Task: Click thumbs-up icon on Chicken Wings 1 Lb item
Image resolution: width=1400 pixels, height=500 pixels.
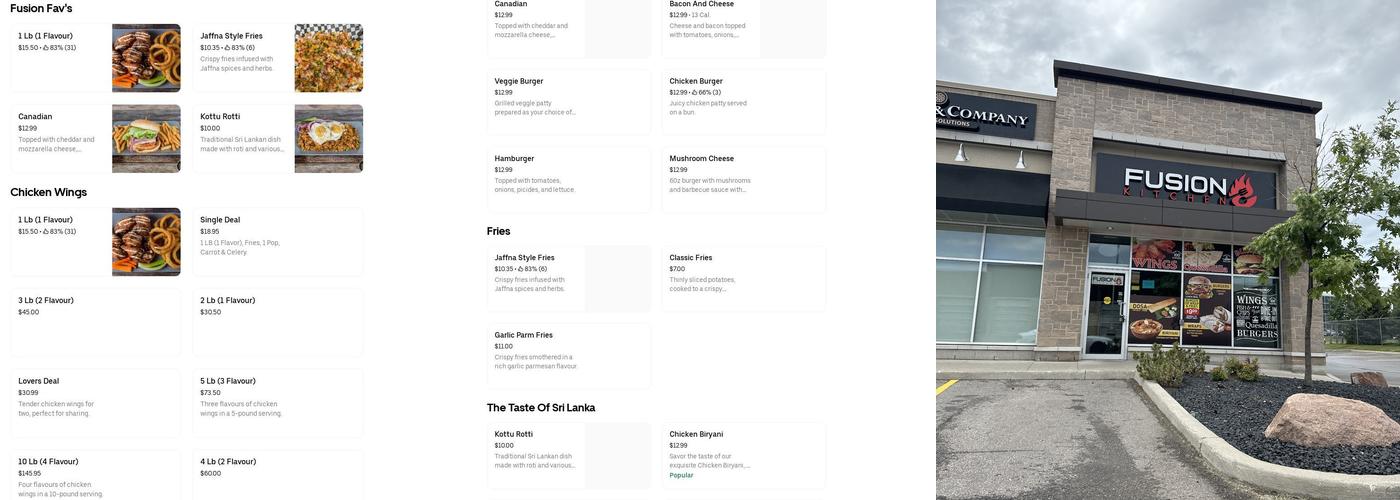Action: [x=45, y=232]
